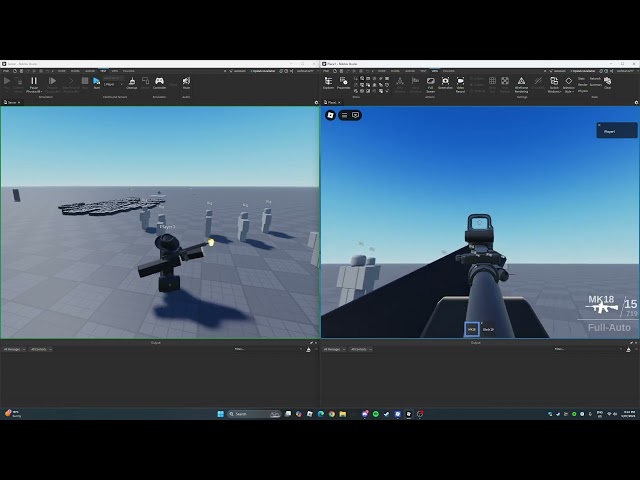The width and height of the screenshot is (640, 480).
Task: Open All Messages dropdown in Player1 output
Action: (334, 349)
